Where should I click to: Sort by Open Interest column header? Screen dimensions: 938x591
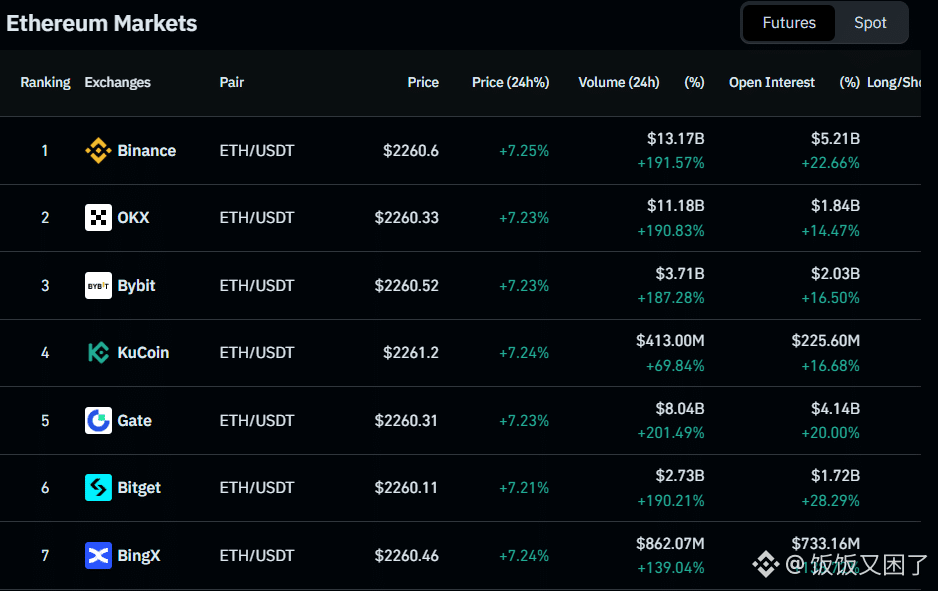(772, 83)
